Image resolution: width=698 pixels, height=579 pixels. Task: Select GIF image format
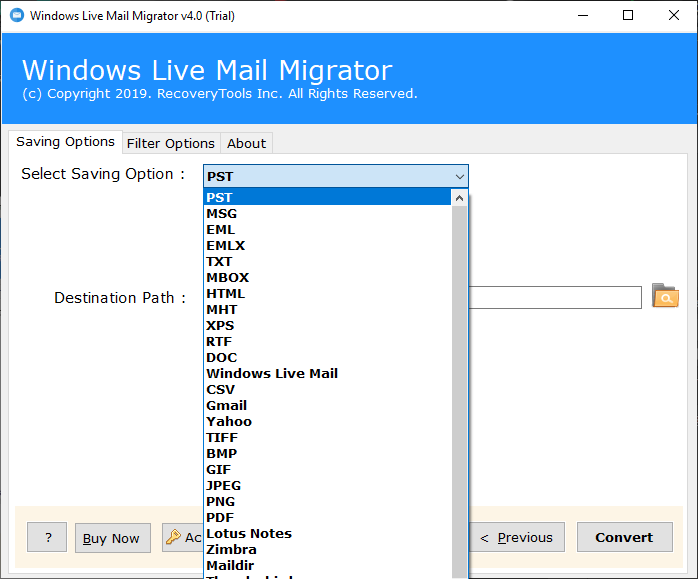327,470
